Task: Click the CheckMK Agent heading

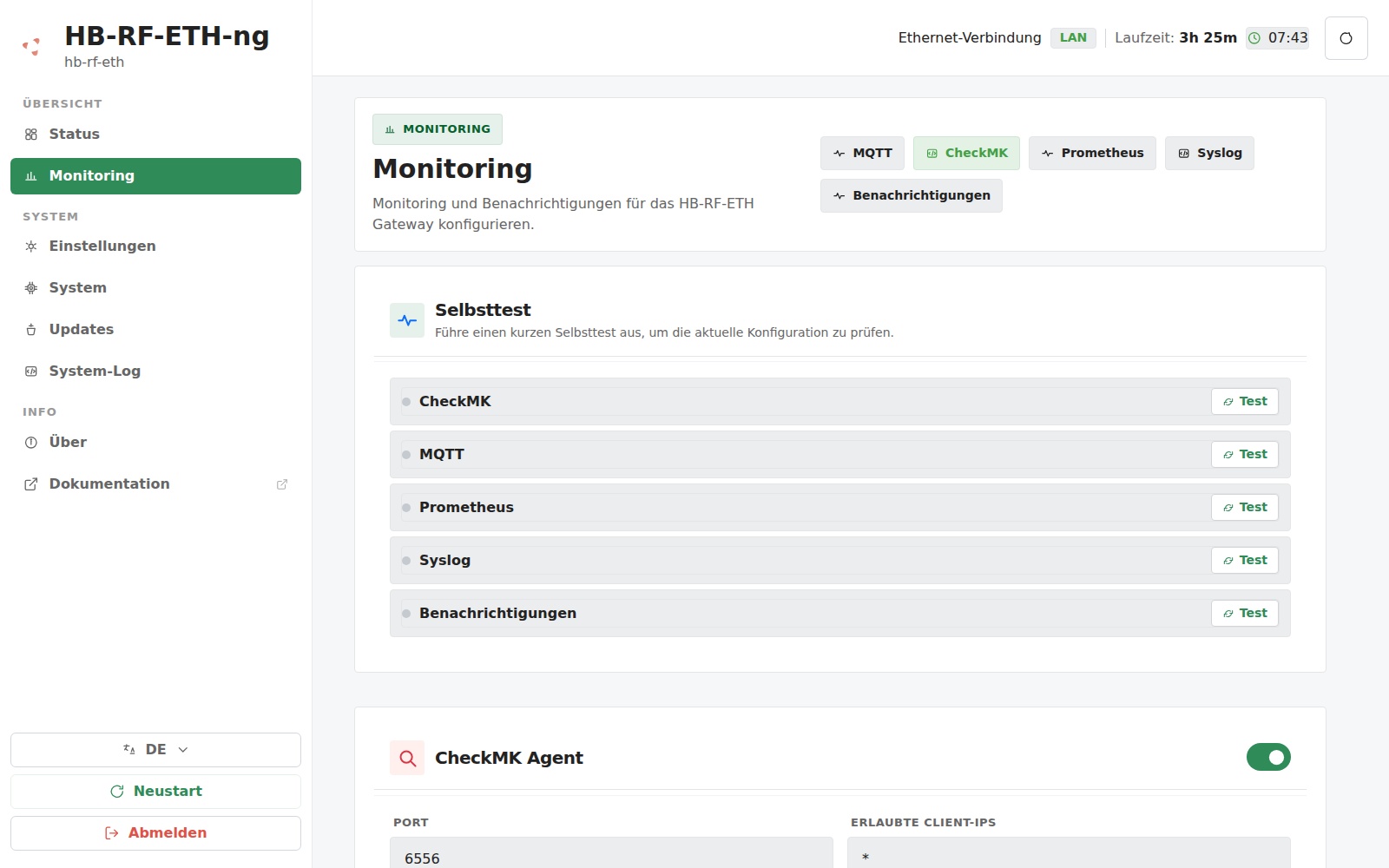Action: 509,758
